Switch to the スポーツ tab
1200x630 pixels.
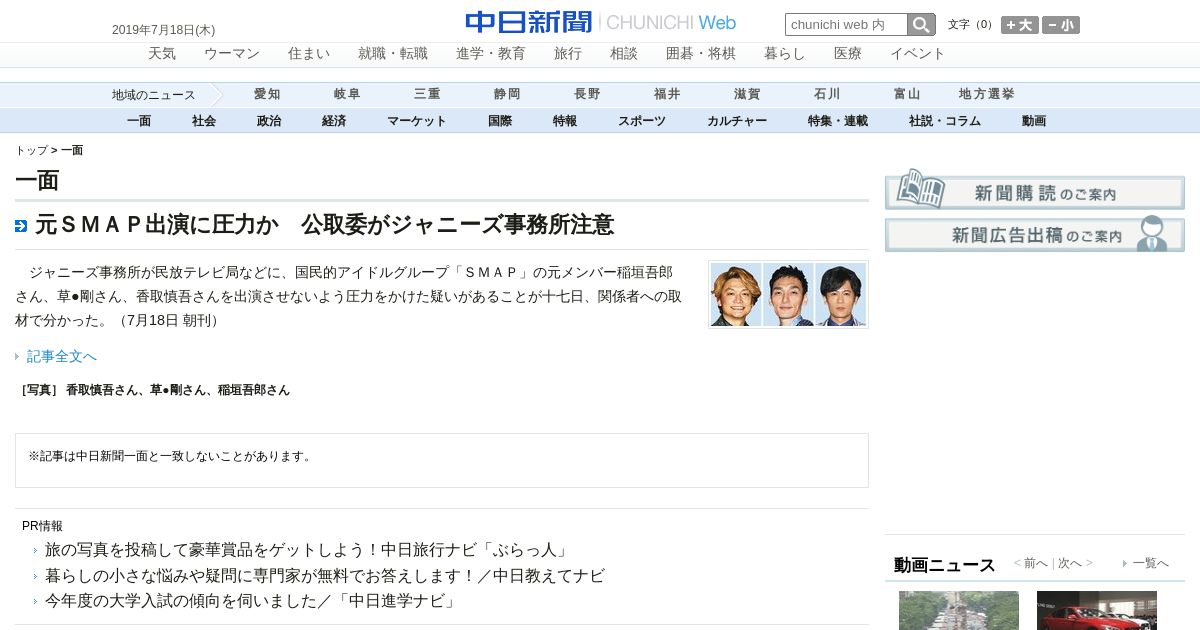(642, 121)
